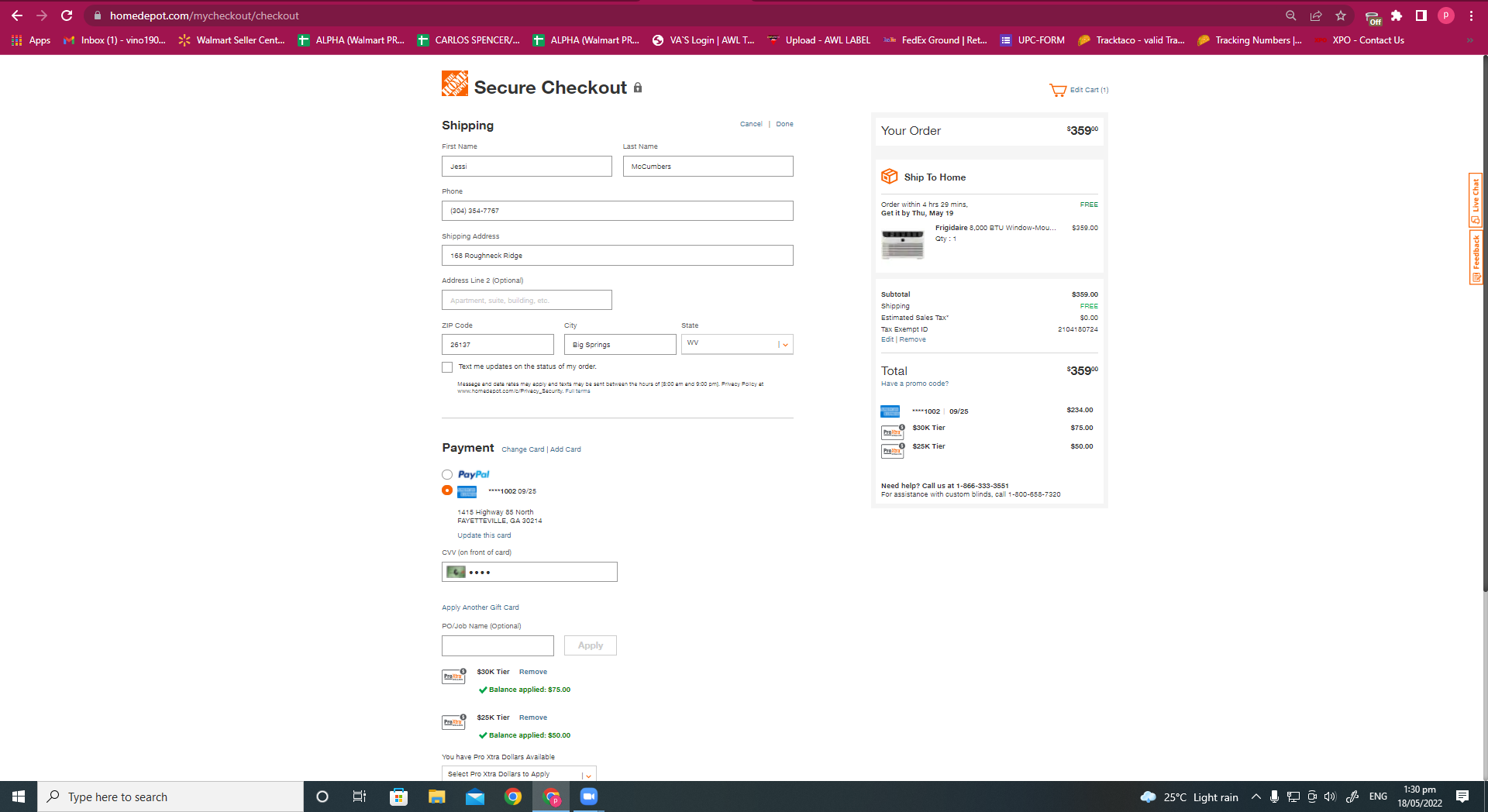Click the Home Depot logo
Image resolution: width=1488 pixels, height=812 pixels.
[455, 84]
